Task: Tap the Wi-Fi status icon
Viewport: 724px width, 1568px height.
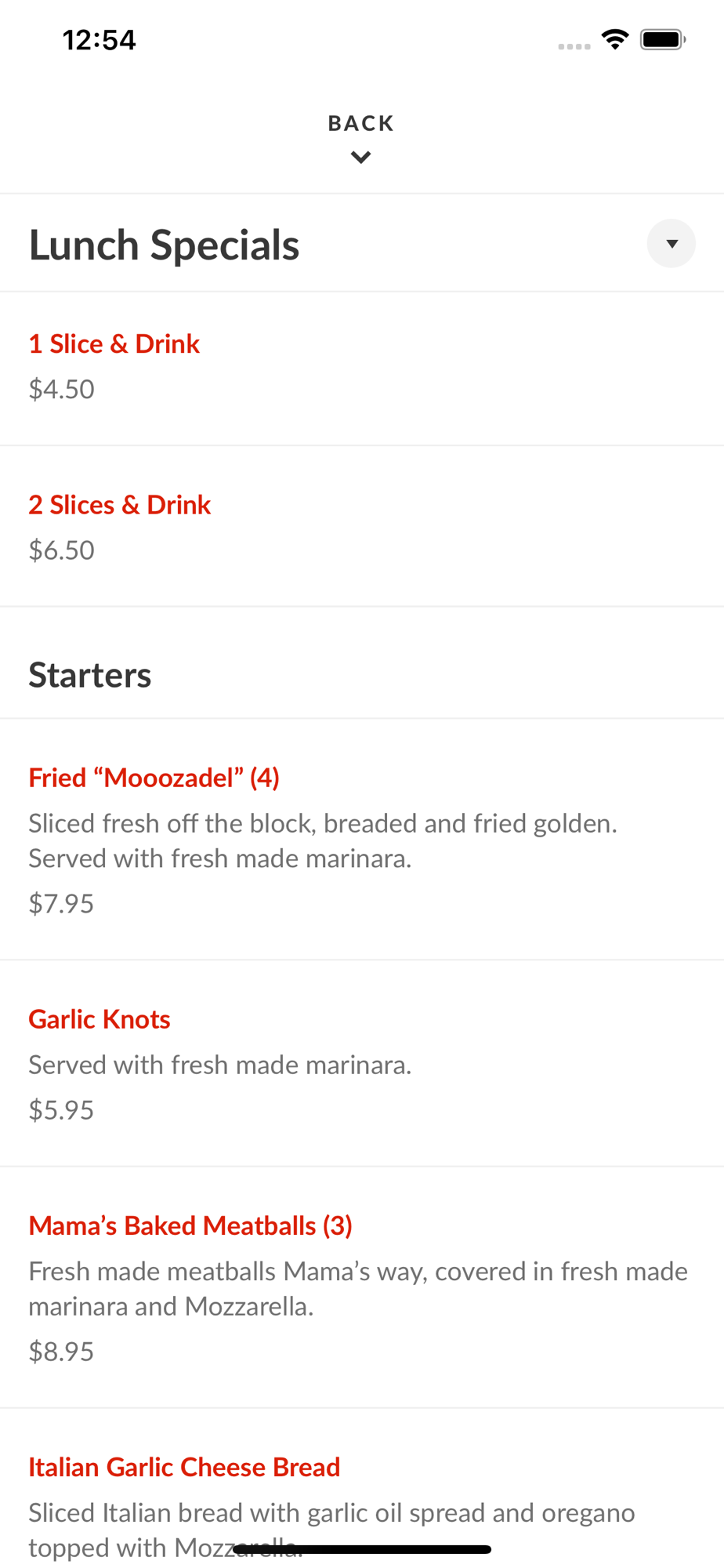Action: [615, 39]
